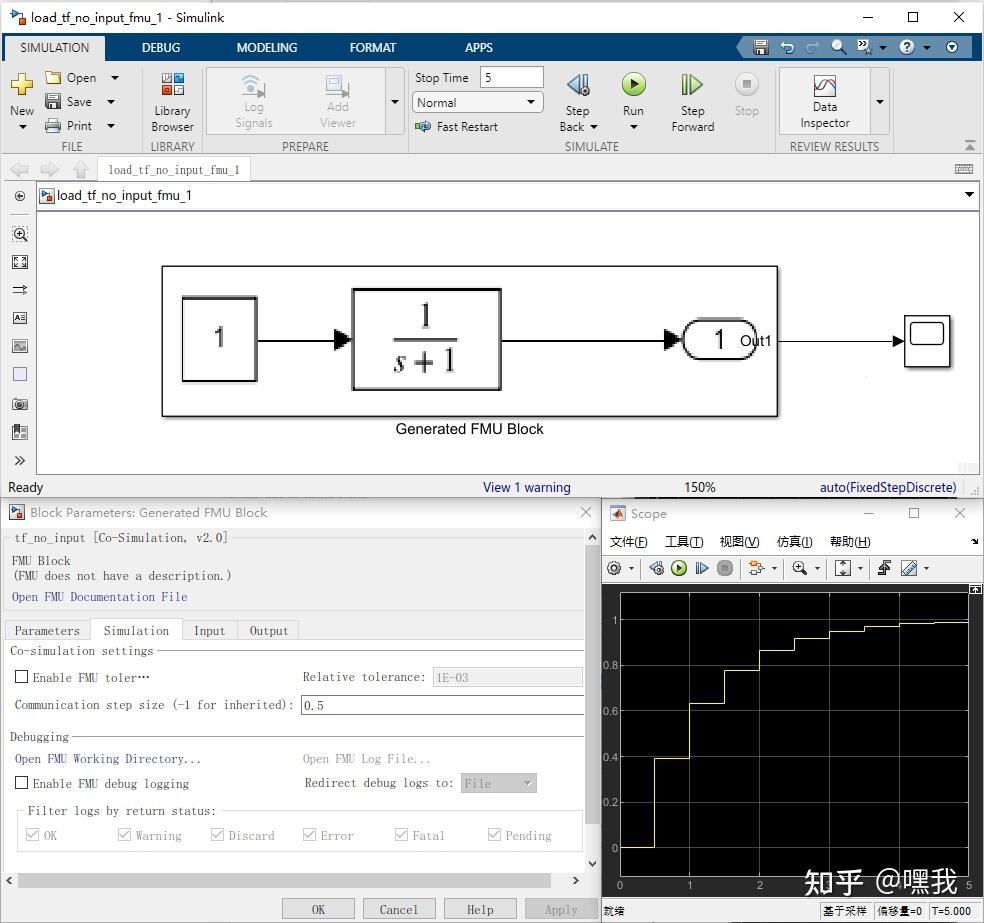Screen dimensions: 984x923
Task: Click the Communication step size field
Action: tap(440, 705)
